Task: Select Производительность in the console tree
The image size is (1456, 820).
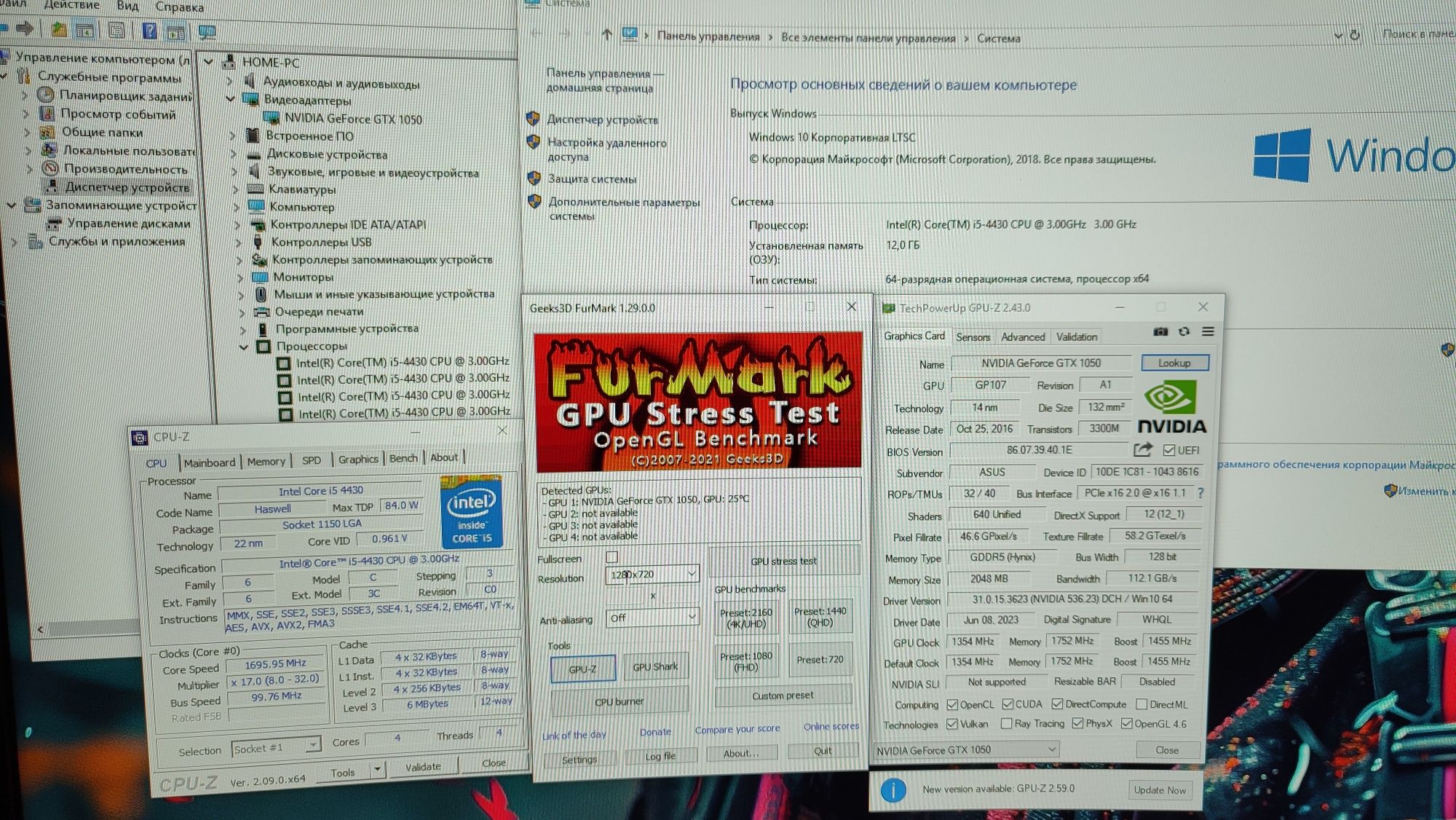Action: 115,169
